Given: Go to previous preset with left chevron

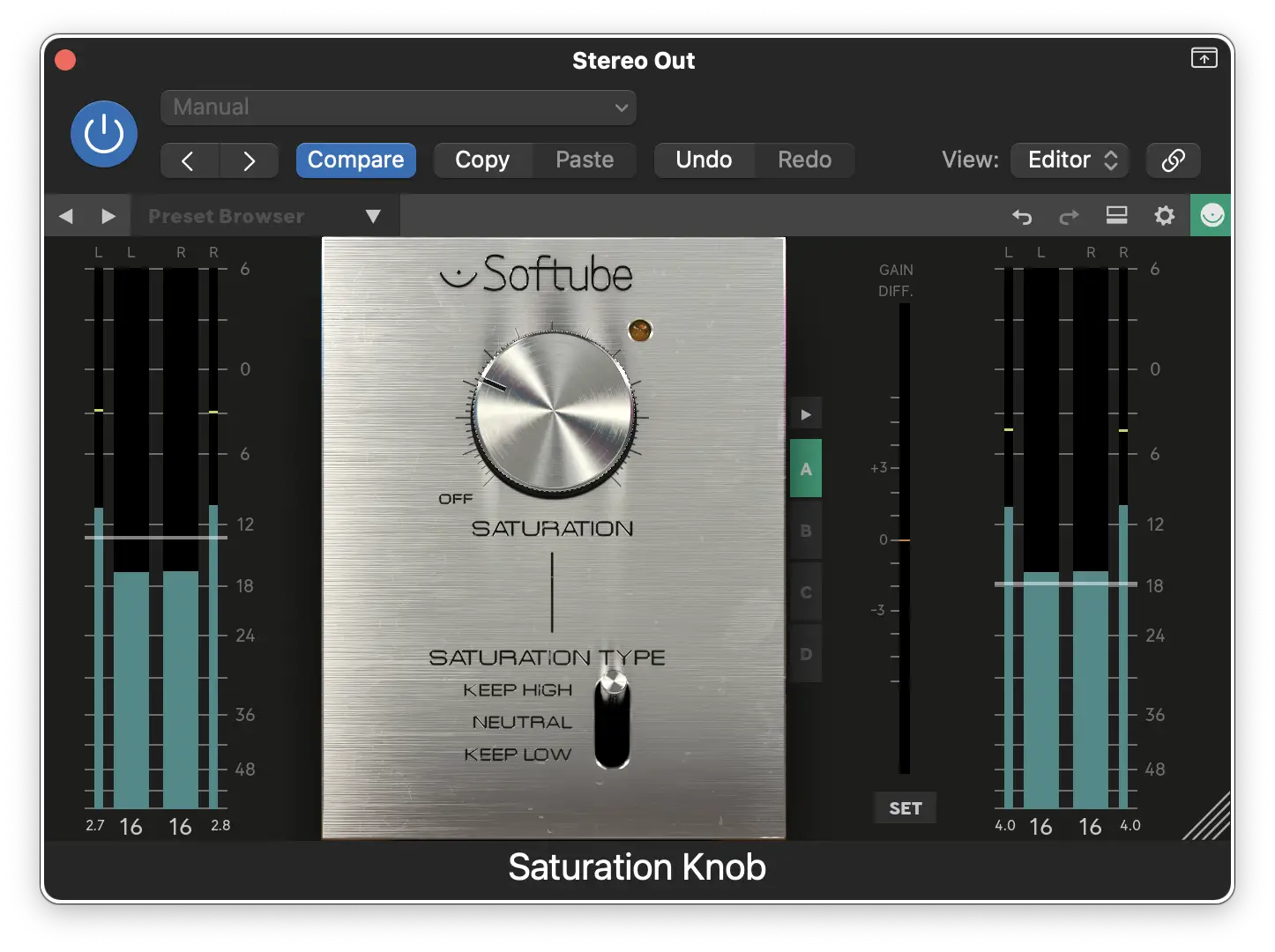Looking at the screenshot, I should [188, 160].
